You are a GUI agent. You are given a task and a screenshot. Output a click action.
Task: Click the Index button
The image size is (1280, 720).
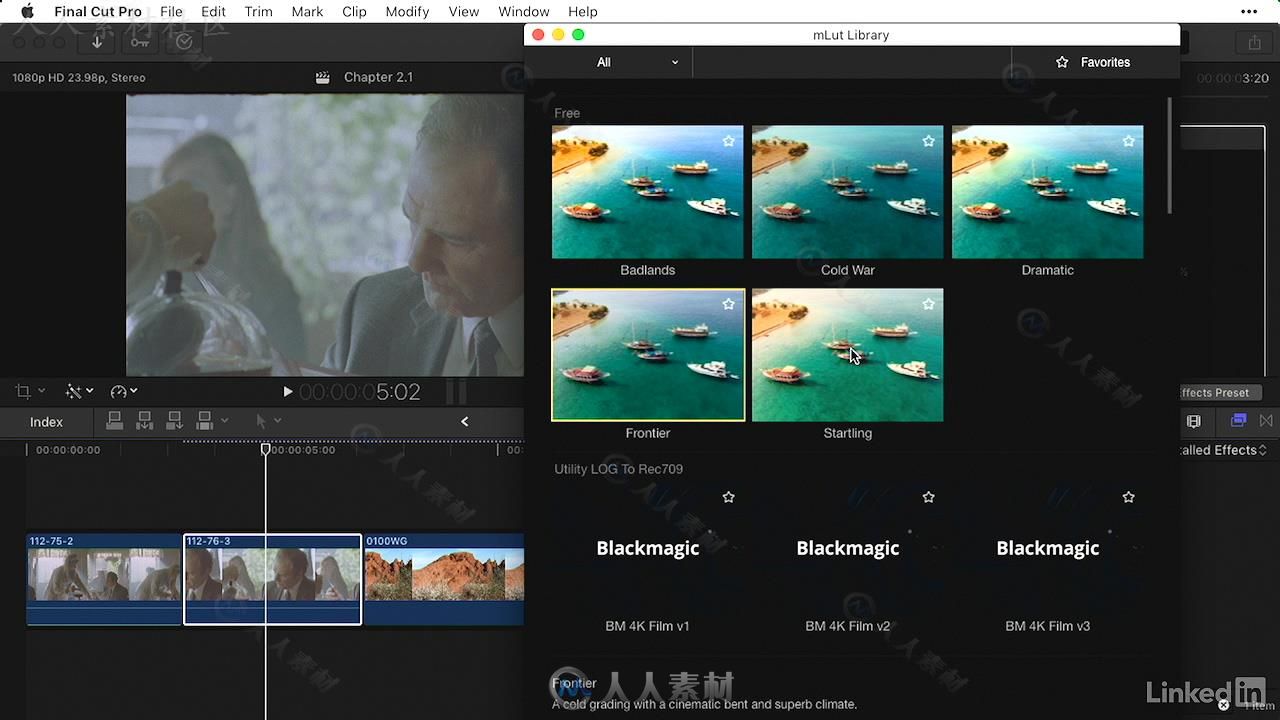coord(46,422)
